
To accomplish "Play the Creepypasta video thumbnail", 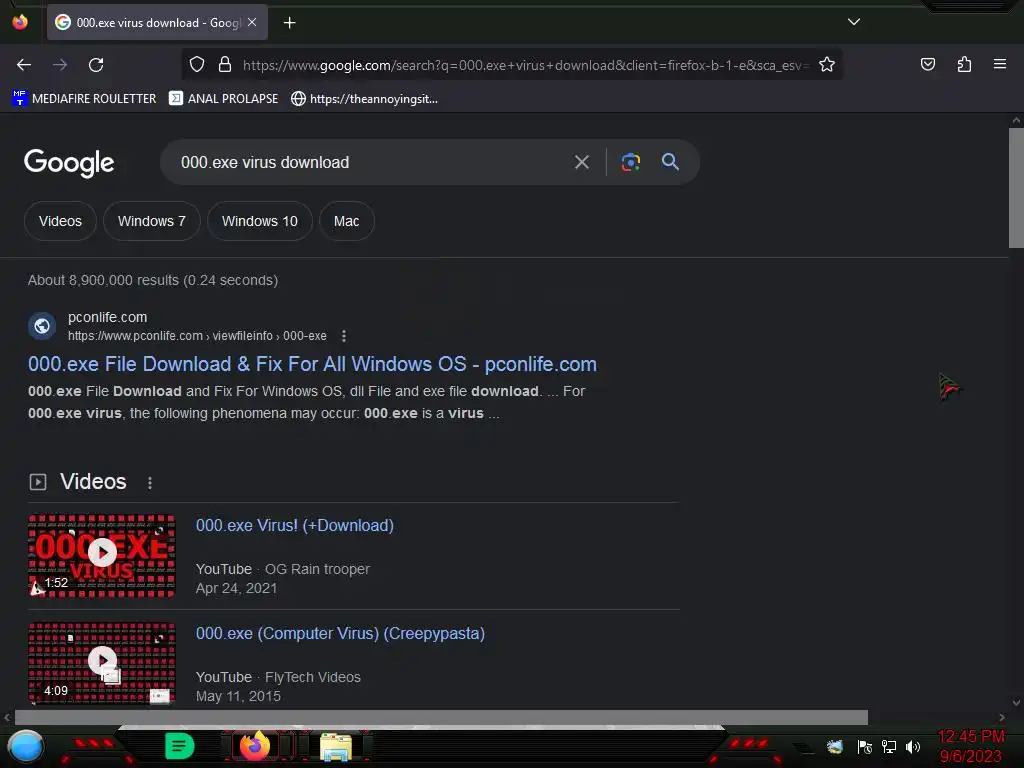I will 102,663.
